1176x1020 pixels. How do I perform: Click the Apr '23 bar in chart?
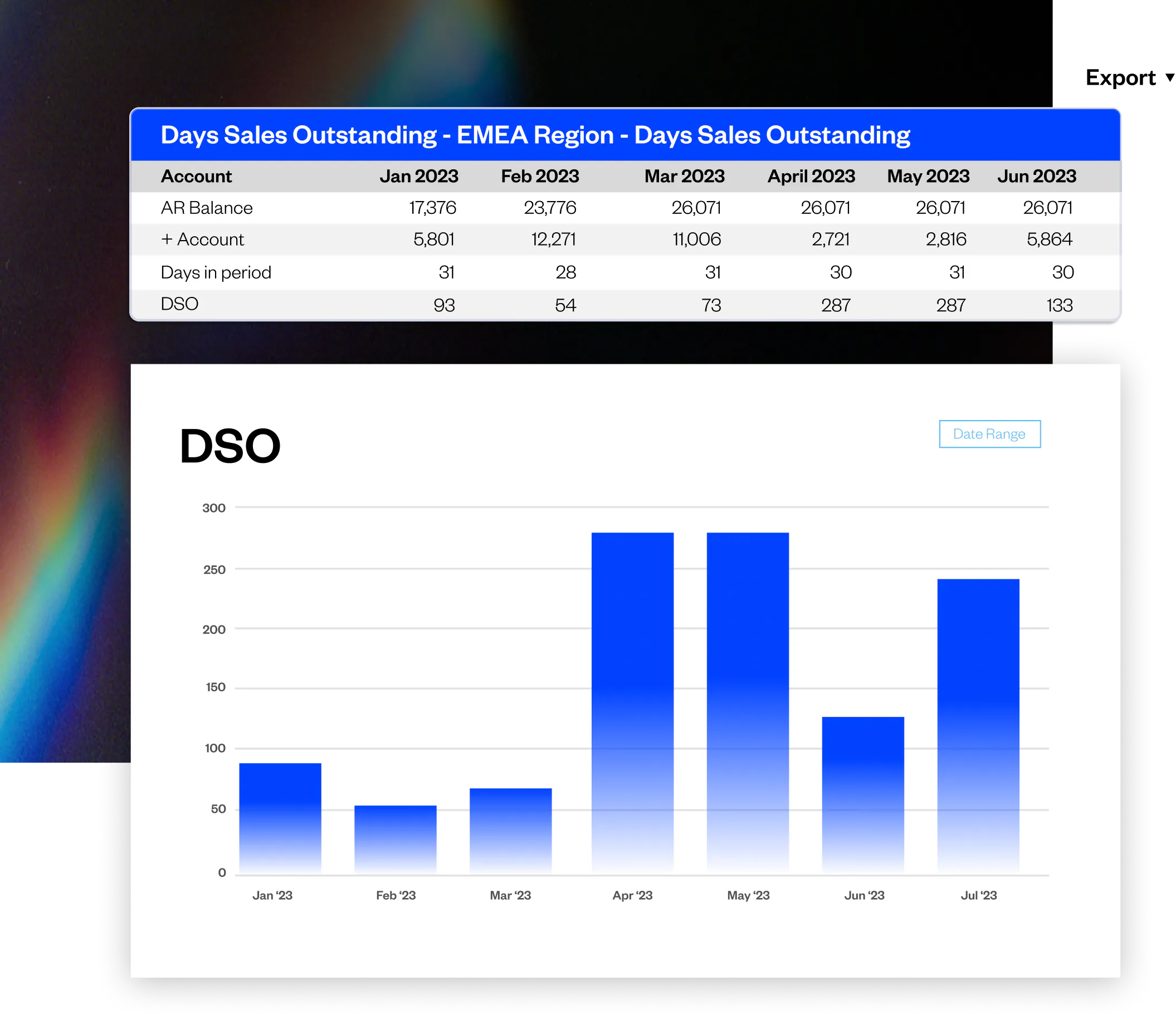click(632, 702)
